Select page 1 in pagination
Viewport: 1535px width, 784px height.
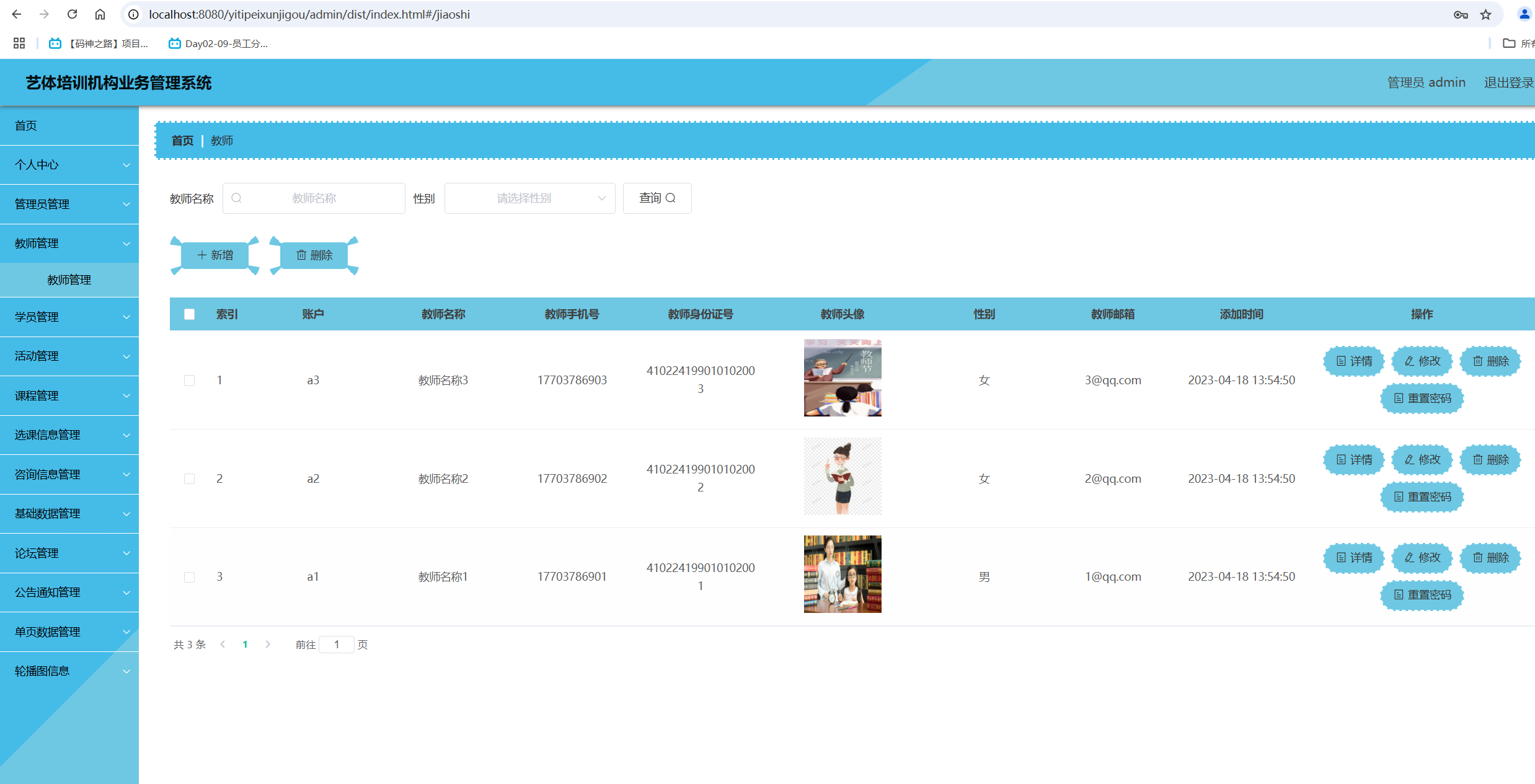tap(245, 645)
